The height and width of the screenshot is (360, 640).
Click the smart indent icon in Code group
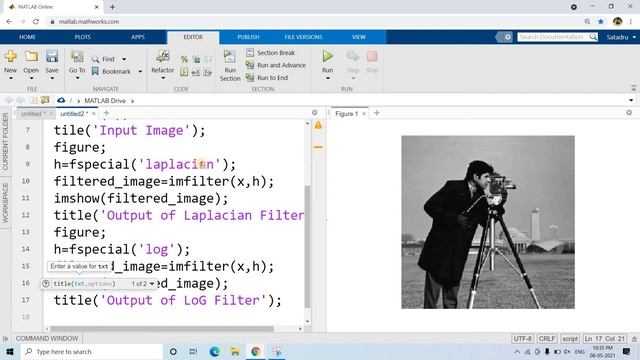tap(184, 72)
